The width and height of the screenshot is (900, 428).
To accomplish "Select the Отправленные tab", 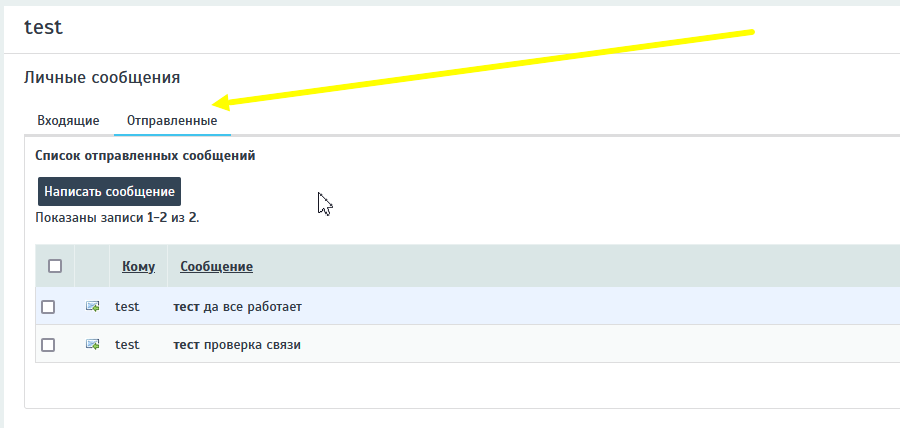I will tap(172, 121).
